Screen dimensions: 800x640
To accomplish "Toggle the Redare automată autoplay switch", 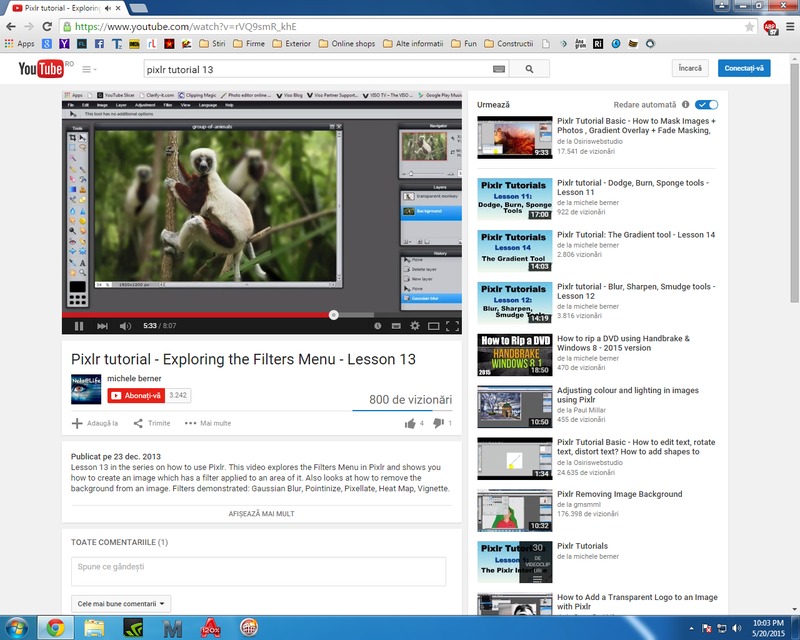I will [707, 105].
